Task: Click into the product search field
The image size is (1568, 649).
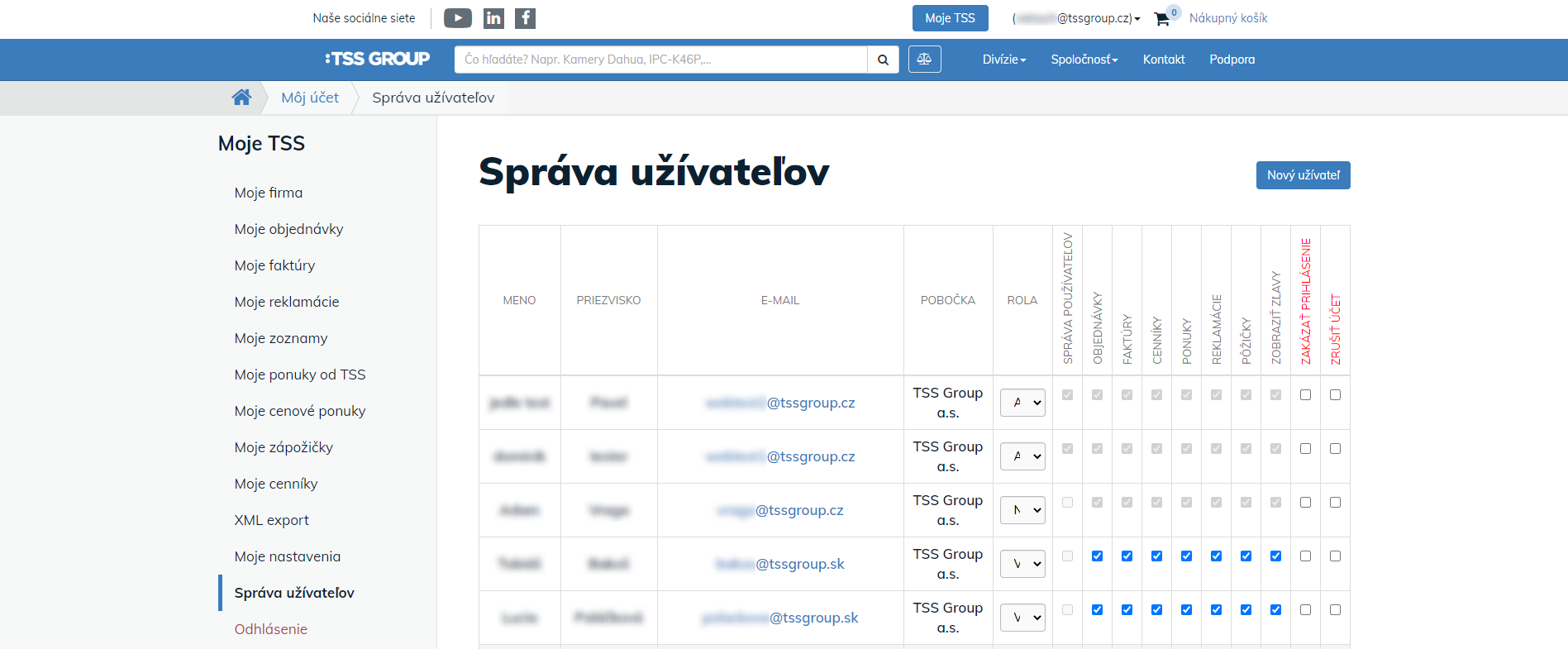Action: [x=661, y=60]
